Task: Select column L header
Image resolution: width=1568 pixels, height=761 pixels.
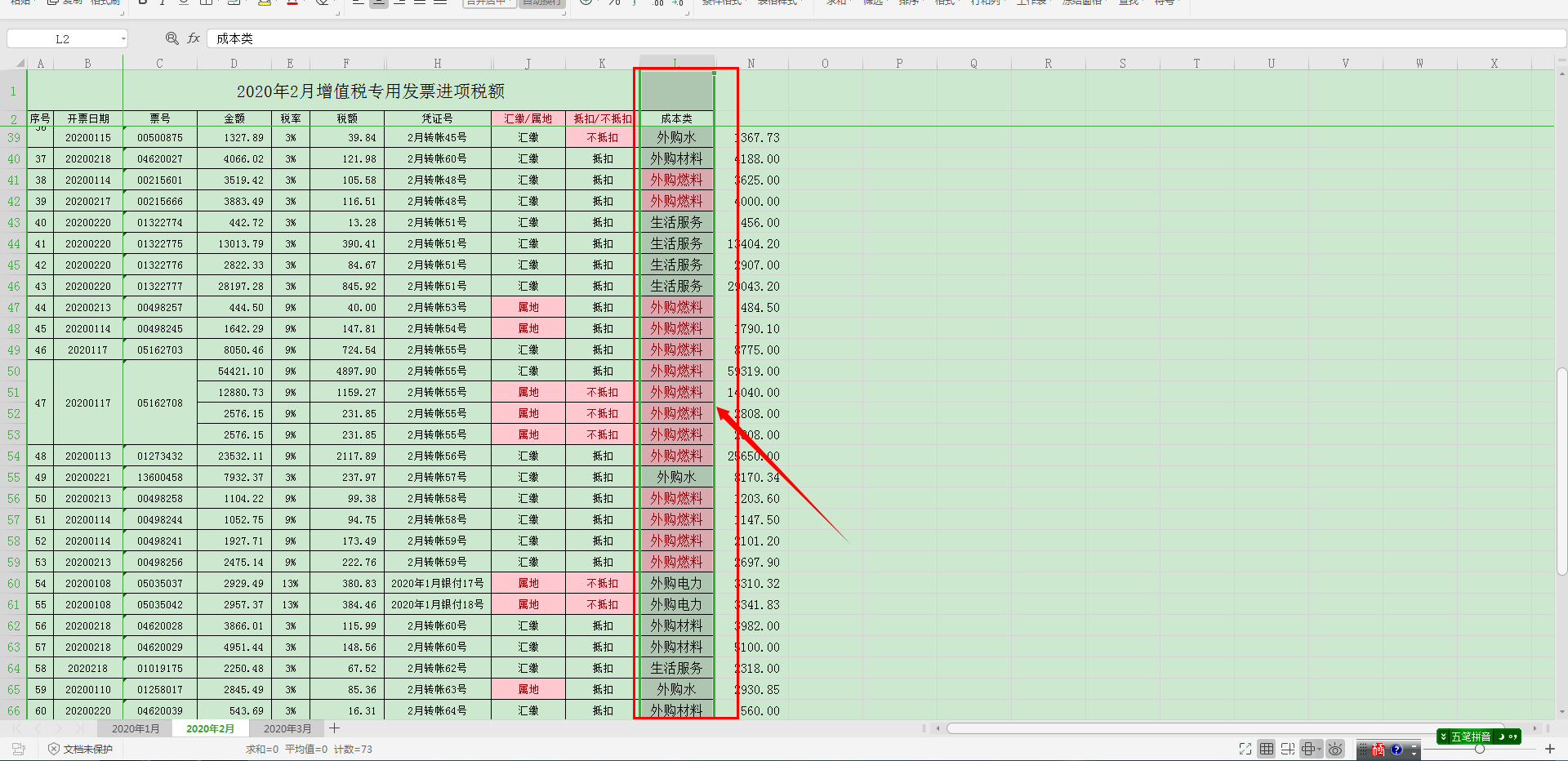Action: click(x=676, y=63)
